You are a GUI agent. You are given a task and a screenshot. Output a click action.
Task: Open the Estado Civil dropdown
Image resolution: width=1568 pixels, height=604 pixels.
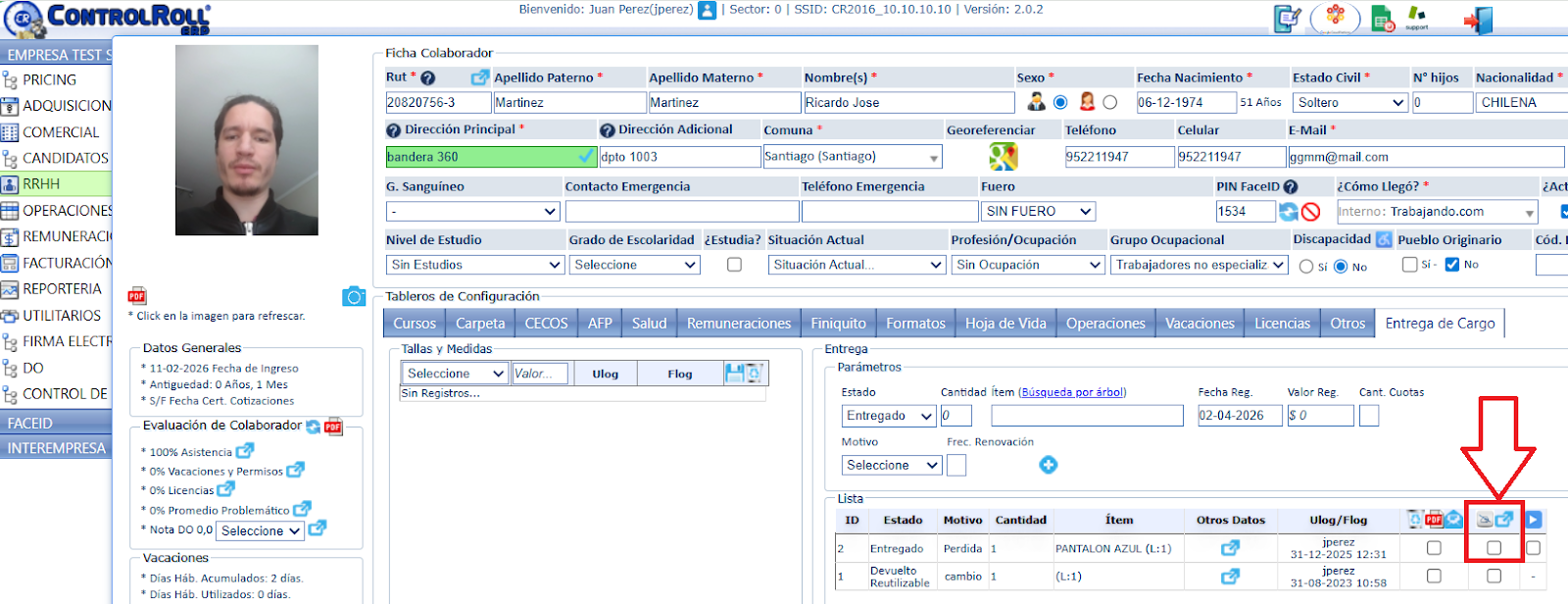(1350, 103)
